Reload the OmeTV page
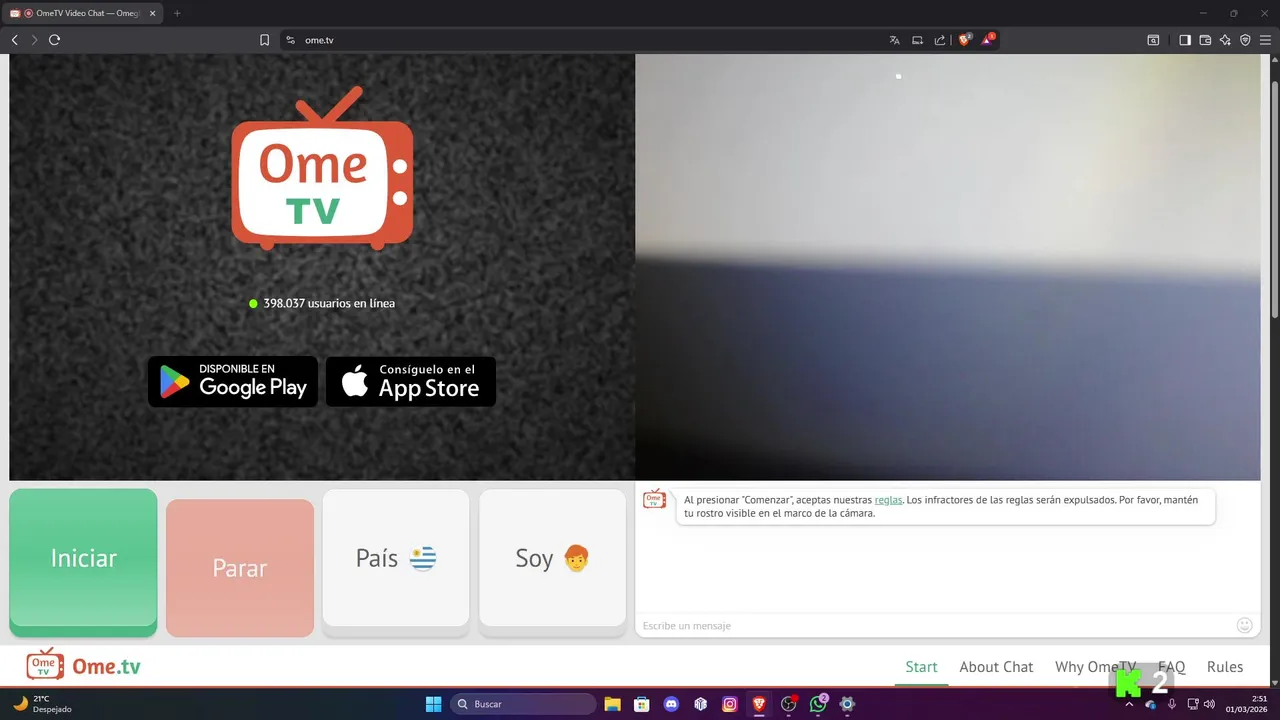Viewport: 1280px width, 720px height. coord(55,40)
